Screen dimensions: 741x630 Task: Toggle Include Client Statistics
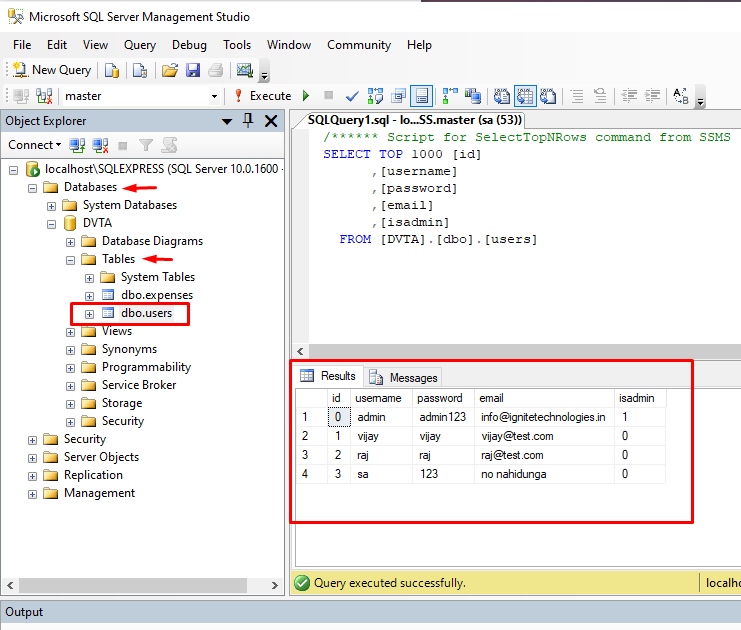pyautogui.click(x=473, y=96)
